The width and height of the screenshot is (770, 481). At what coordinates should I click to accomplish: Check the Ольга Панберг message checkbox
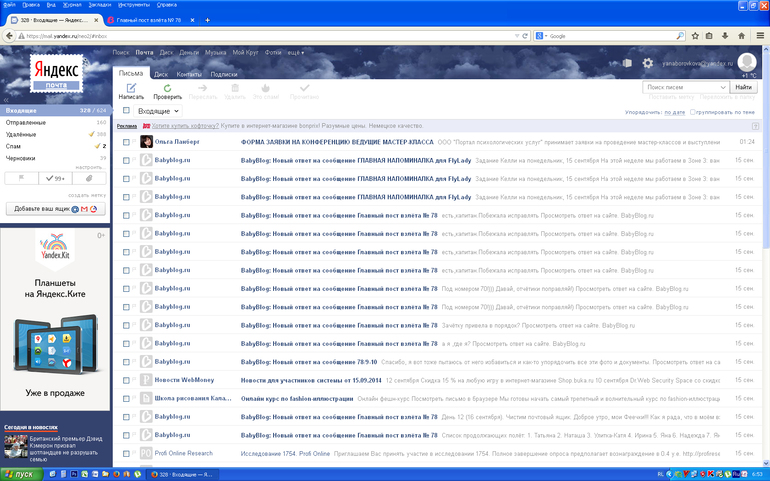(126, 142)
